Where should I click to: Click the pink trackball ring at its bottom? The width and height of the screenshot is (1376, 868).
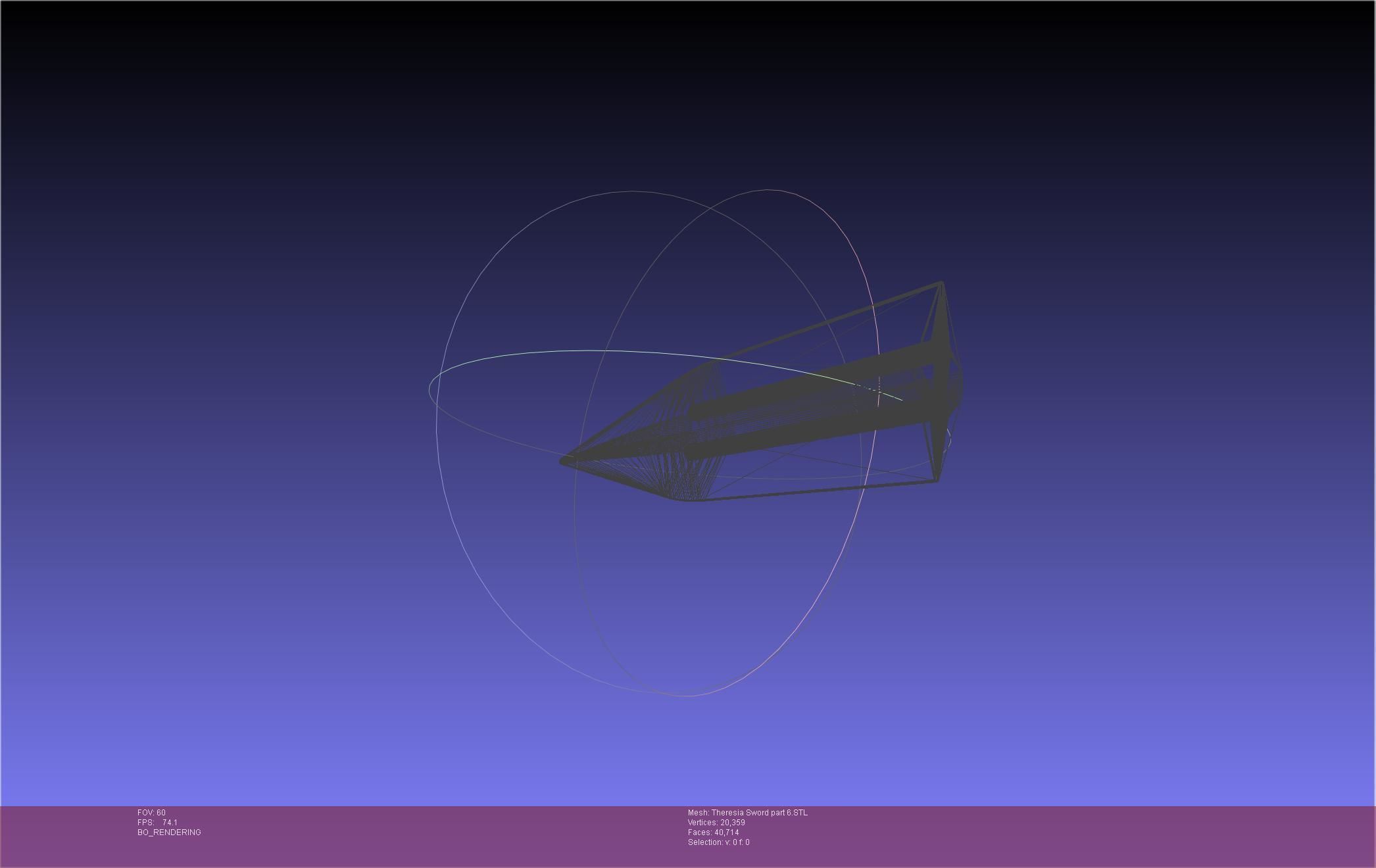point(687,695)
